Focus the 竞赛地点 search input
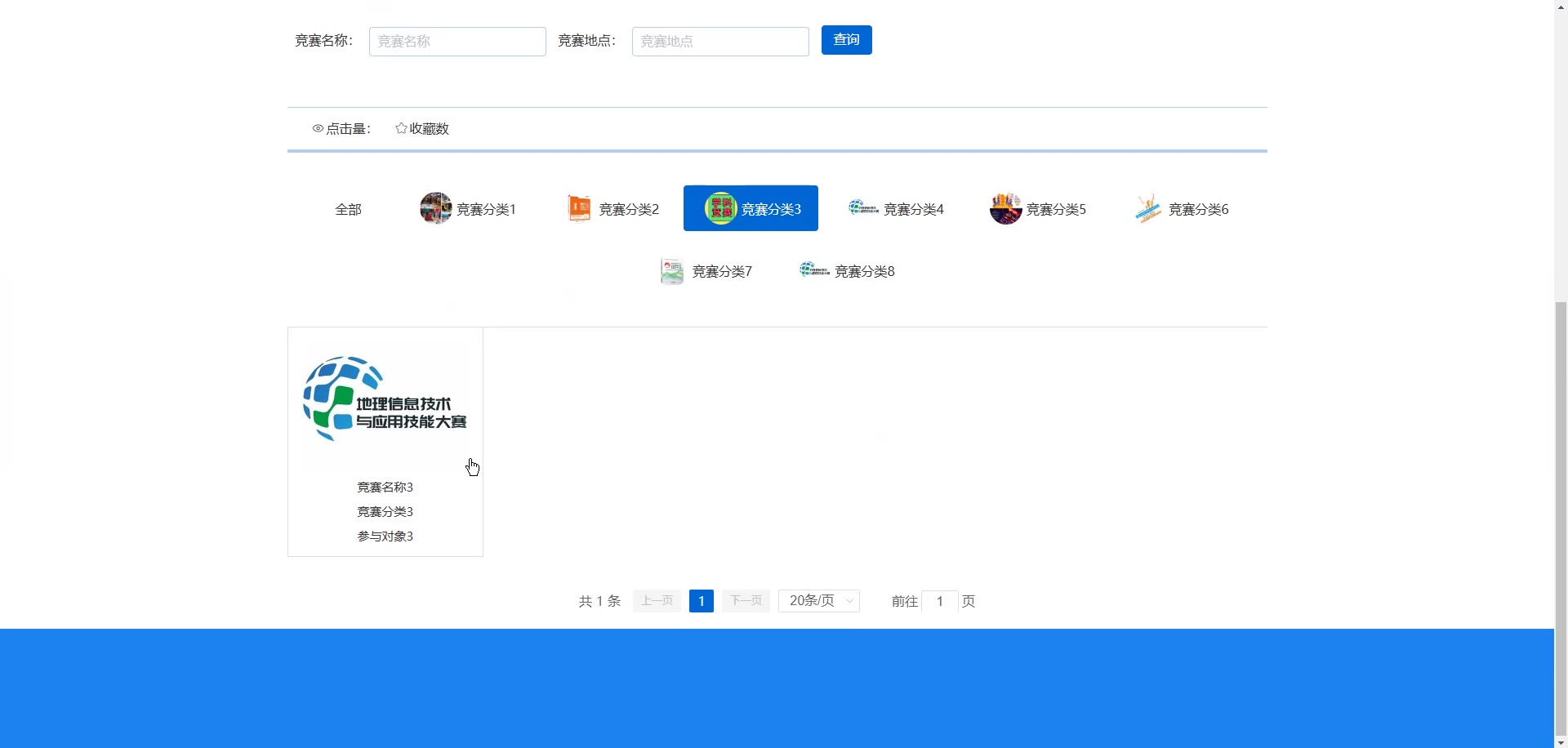Image resolution: width=1568 pixels, height=748 pixels. tap(720, 42)
